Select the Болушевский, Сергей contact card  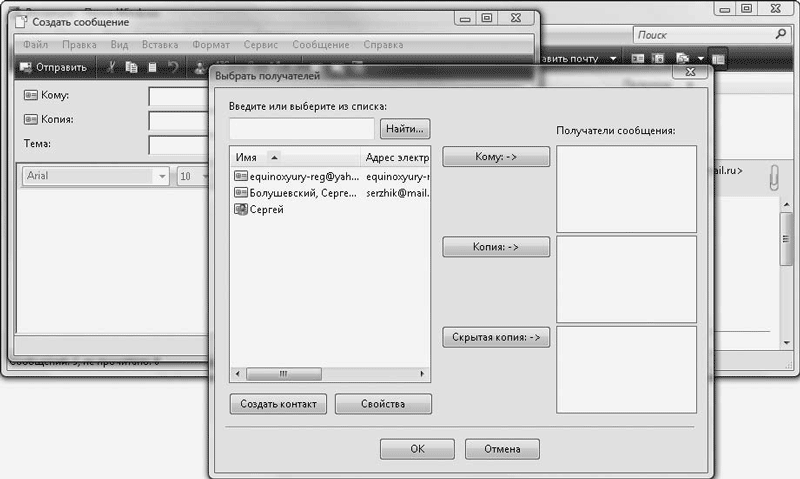295,192
